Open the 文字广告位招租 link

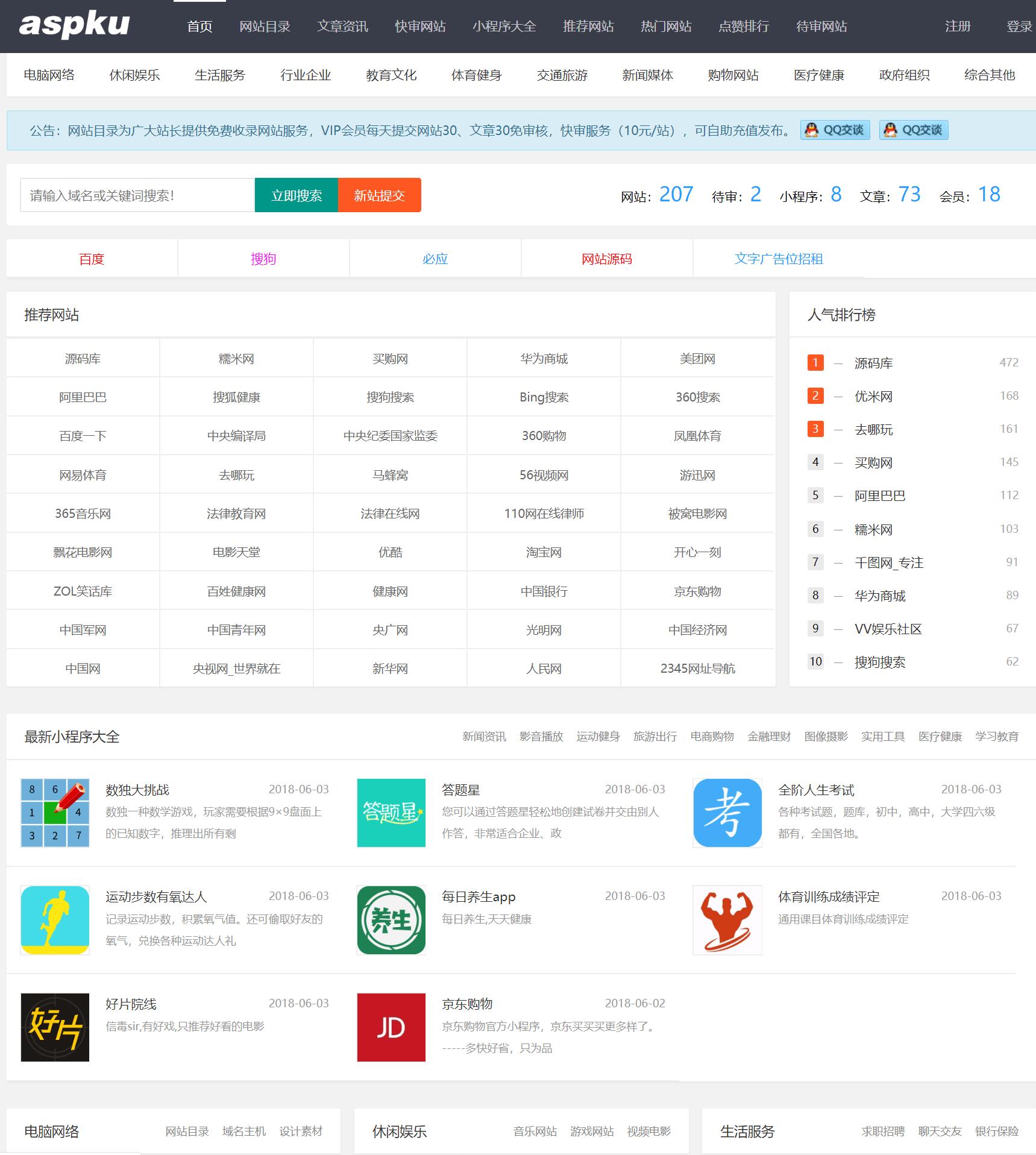(779, 259)
